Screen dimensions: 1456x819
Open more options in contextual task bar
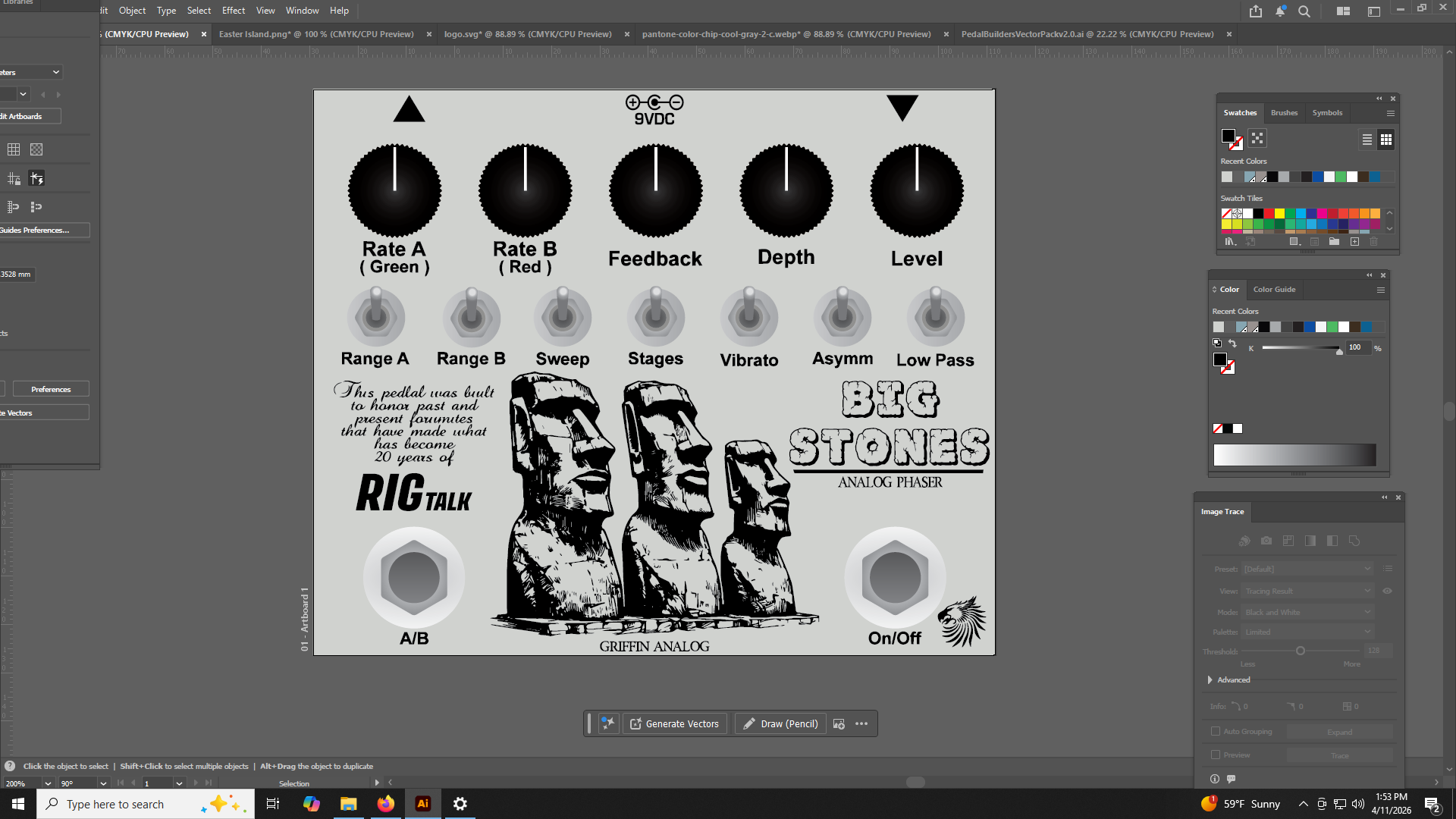(861, 724)
